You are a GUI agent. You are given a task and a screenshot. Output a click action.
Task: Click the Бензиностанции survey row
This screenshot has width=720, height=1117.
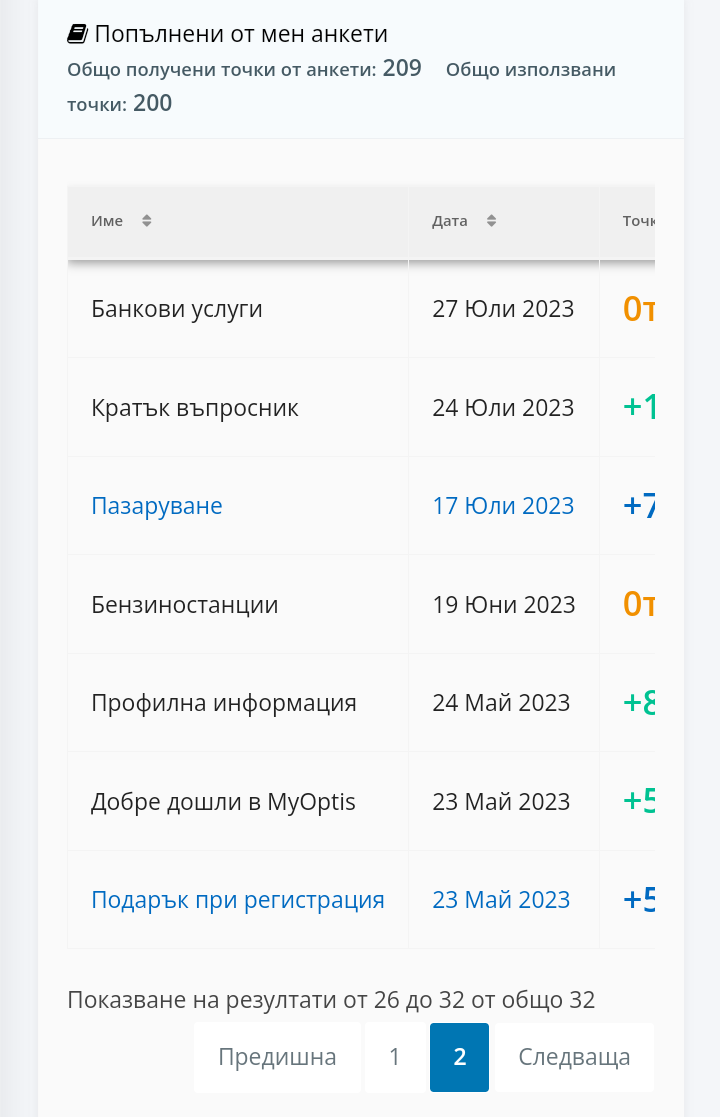click(x=185, y=605)
